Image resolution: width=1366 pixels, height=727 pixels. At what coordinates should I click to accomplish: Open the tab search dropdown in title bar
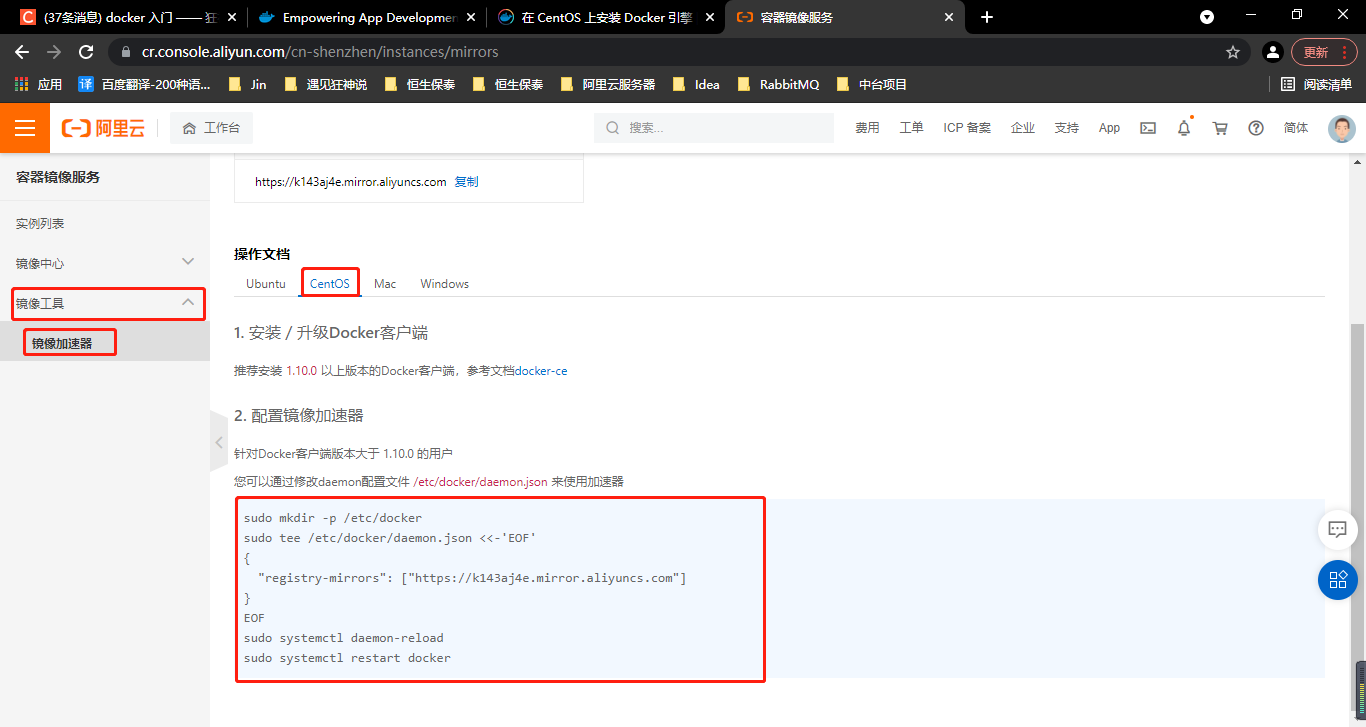click(x=1207, y=17)
